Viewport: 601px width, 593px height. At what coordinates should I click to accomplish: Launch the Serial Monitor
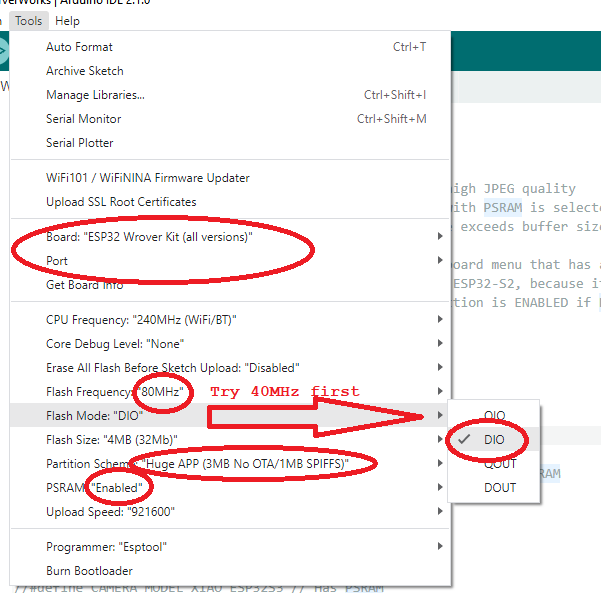point(230,119)
